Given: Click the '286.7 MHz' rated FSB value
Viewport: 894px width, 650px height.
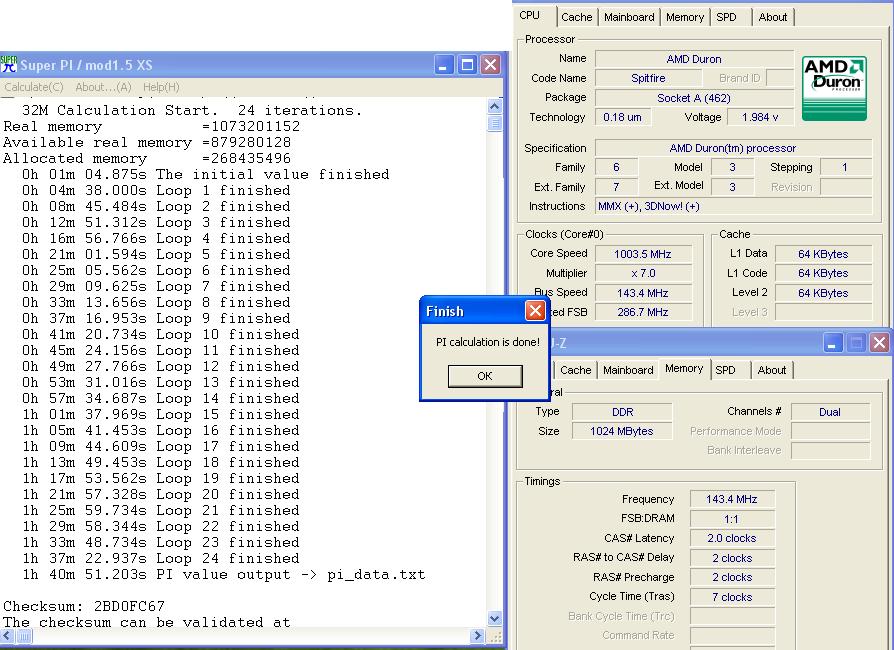Looking at the screenshot, I should pyautogui.click(x=643, y=312).
